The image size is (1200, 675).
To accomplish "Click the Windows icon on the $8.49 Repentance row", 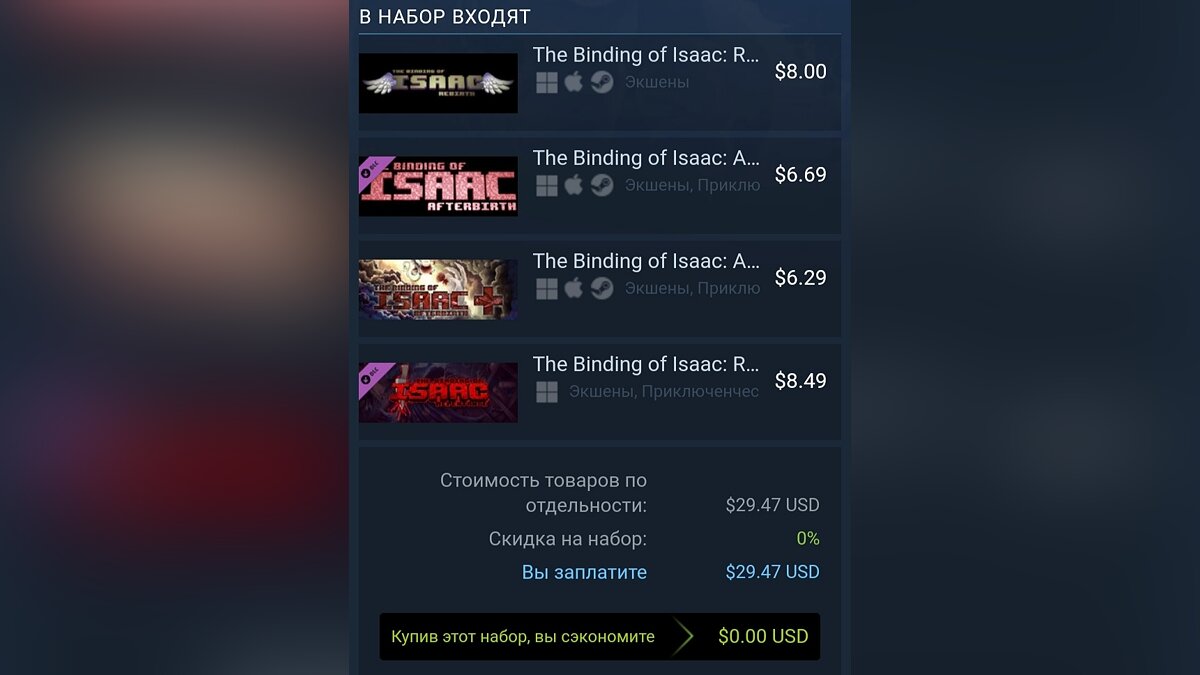I will 547,391.
